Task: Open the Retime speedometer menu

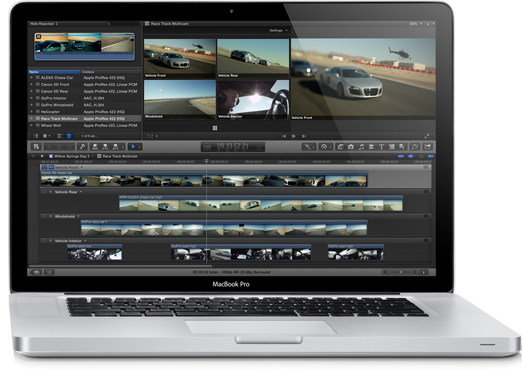Action: point(325,147)
